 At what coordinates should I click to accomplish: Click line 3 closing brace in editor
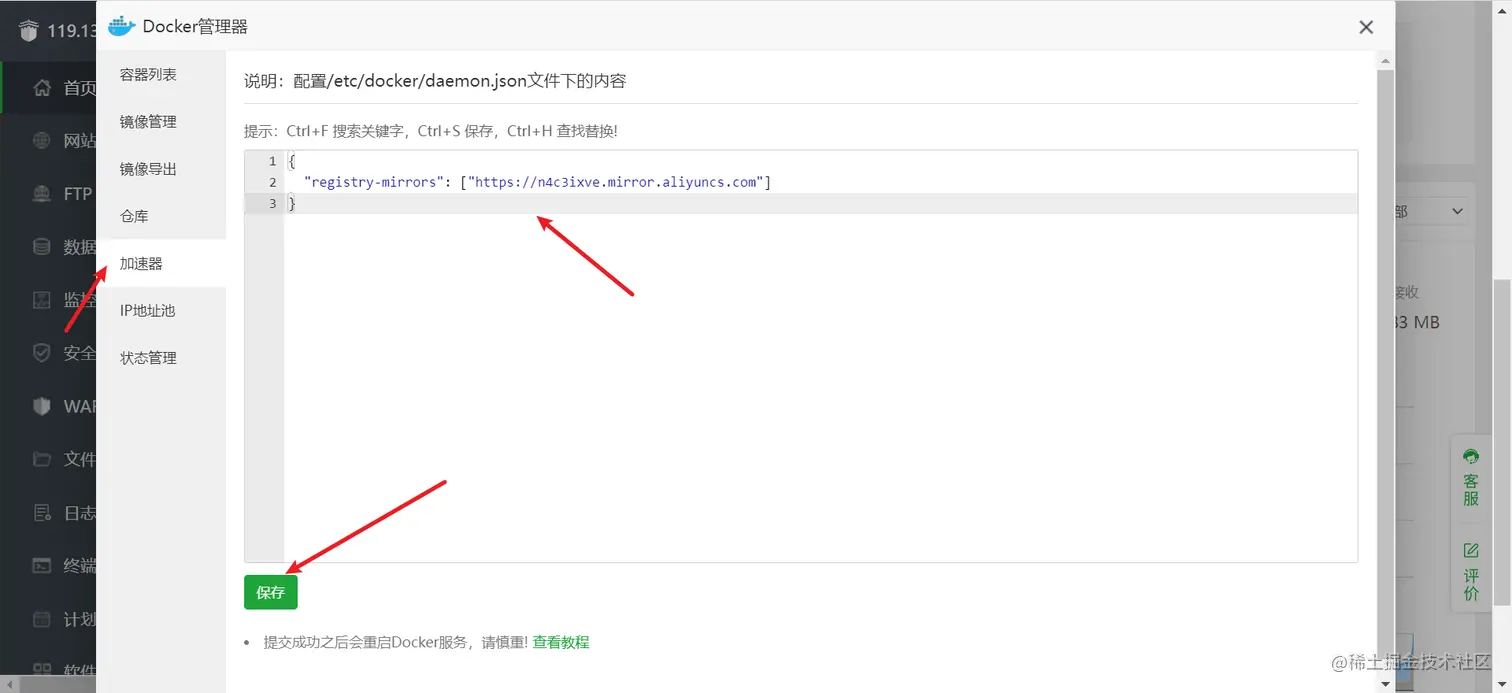click(x=292, y=203)
